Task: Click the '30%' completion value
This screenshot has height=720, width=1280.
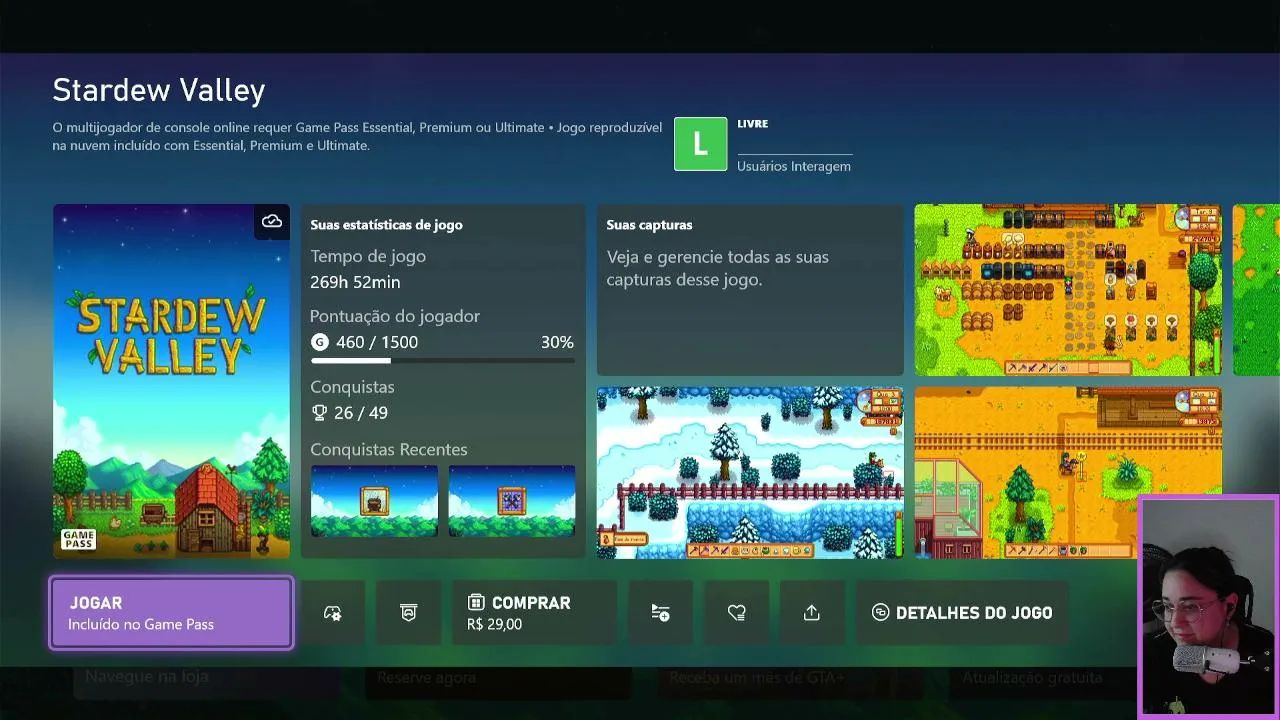Action: coord(557,342)
